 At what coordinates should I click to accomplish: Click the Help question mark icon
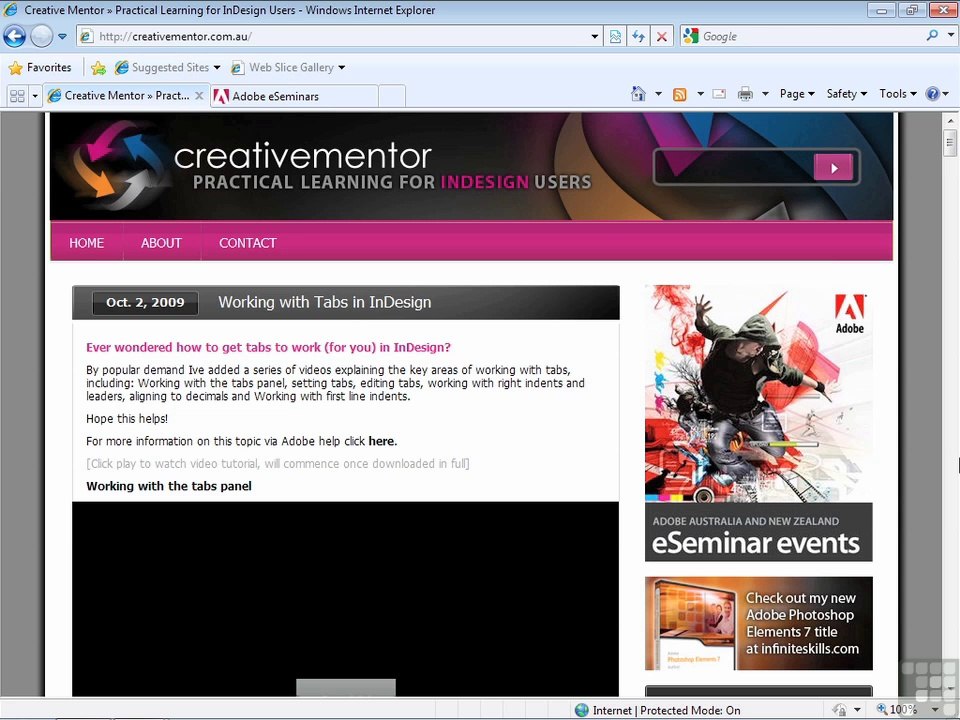coord(932,94)
